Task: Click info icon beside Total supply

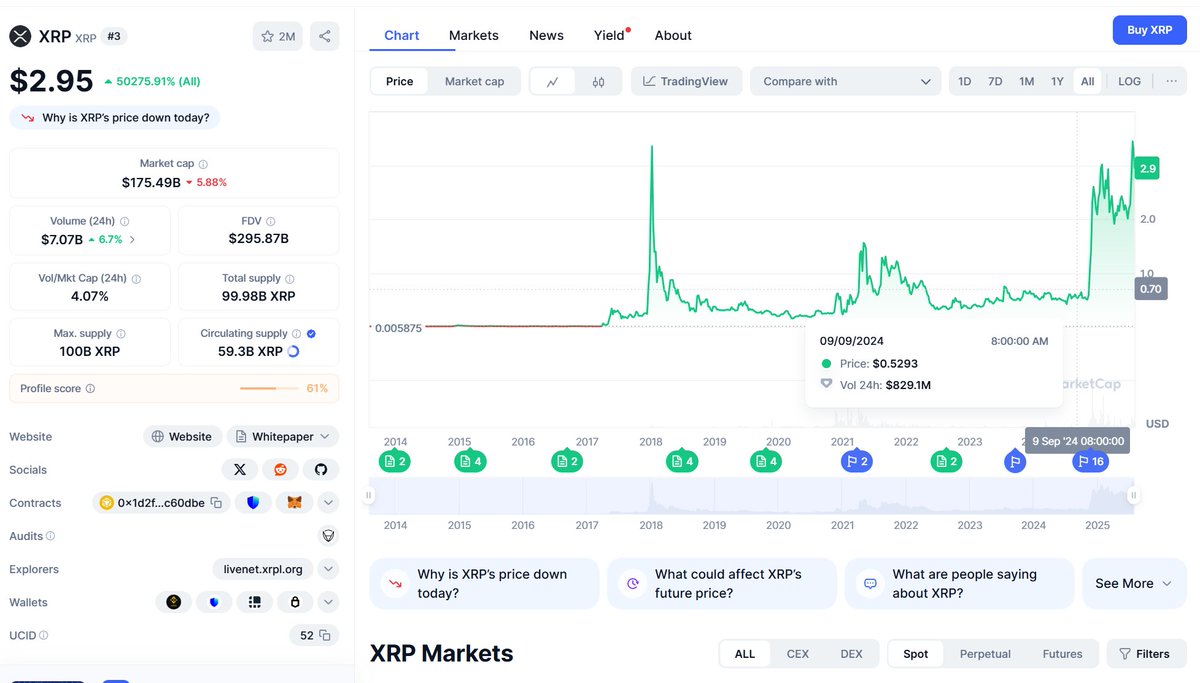Action: tap(290, 279)
